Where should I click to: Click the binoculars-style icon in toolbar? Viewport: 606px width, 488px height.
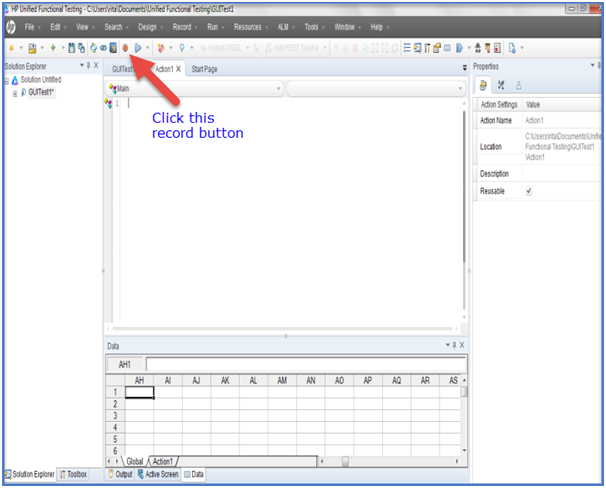pos(478,48)
